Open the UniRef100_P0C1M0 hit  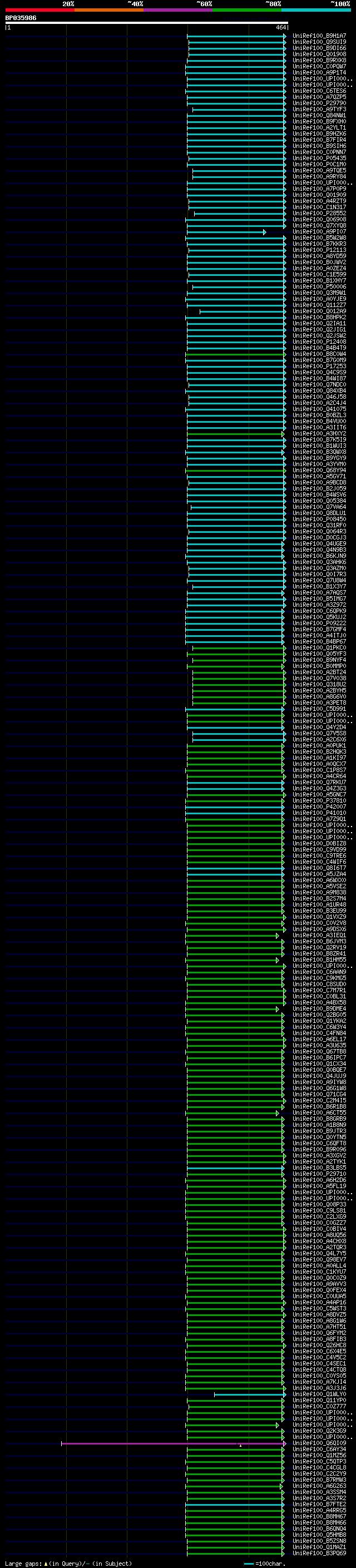tap(319, 164)
